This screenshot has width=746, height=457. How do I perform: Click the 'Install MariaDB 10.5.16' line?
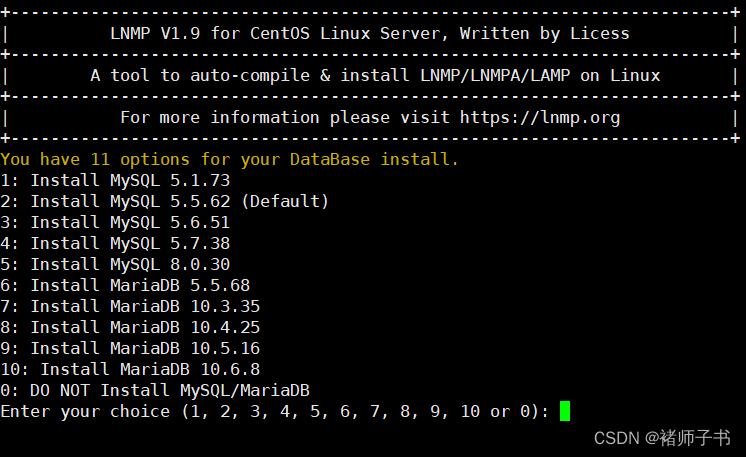coord(130,348)
